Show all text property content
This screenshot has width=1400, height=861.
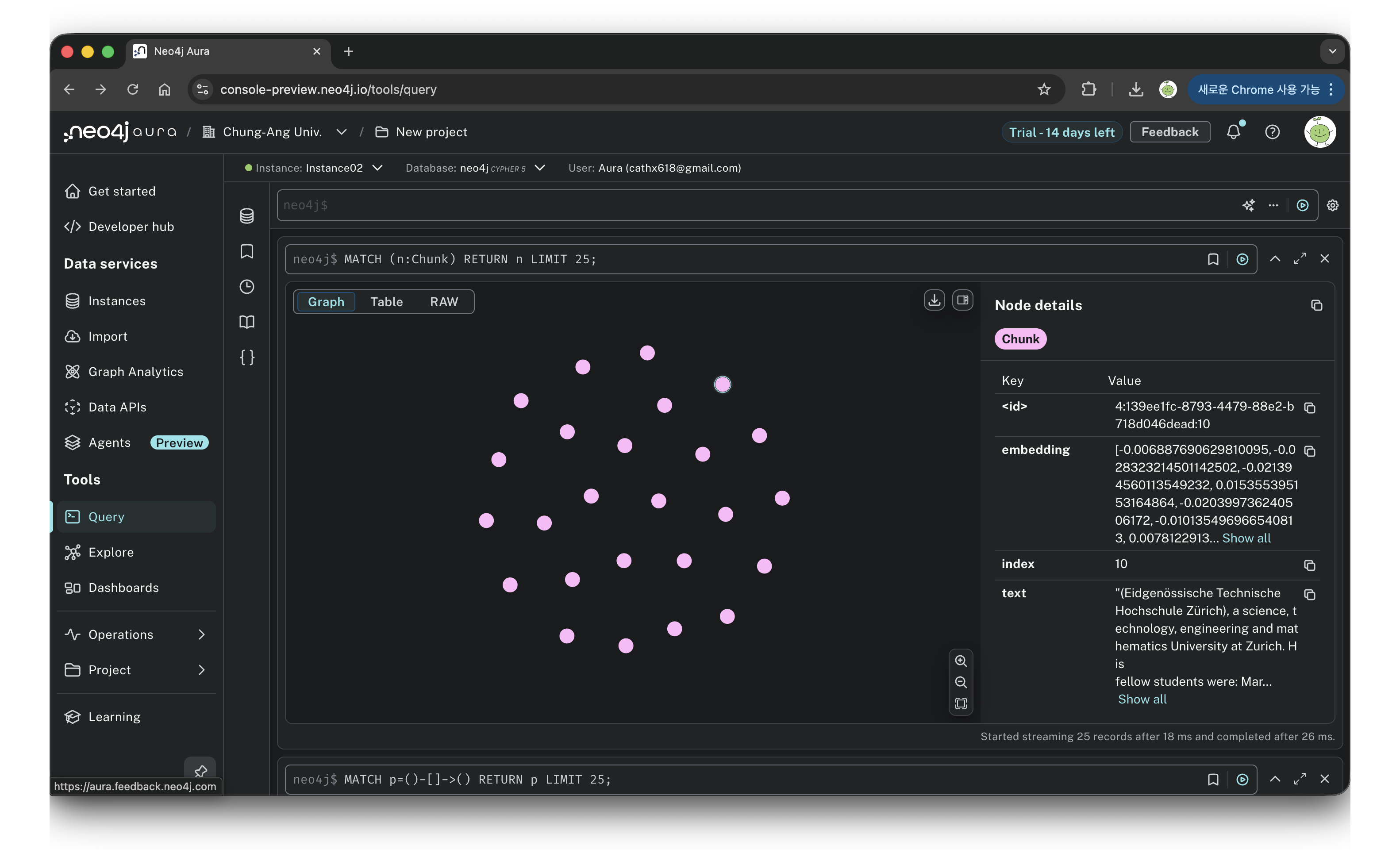pos(1142,699)
